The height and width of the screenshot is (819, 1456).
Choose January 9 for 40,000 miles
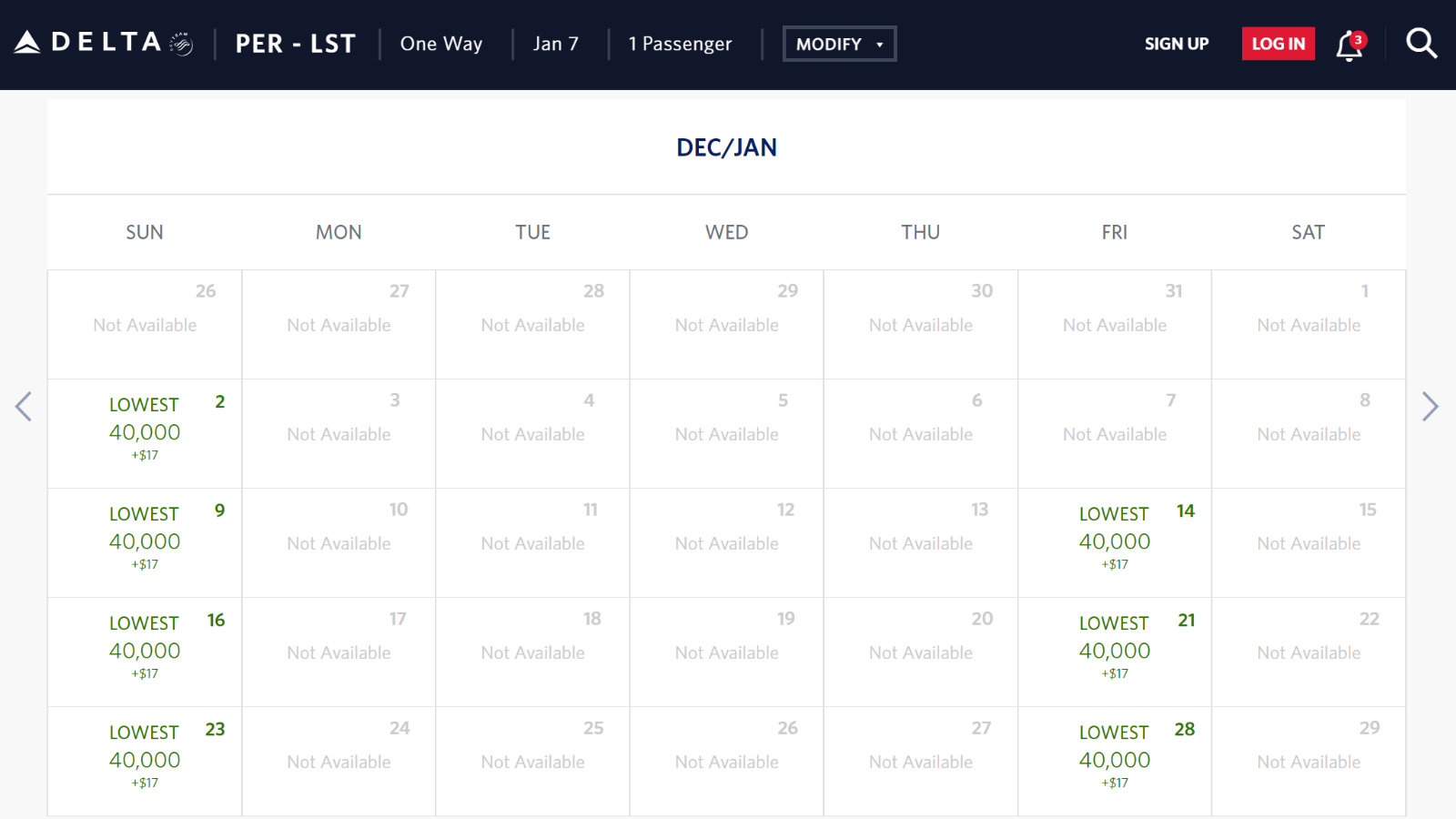[145, 543]
